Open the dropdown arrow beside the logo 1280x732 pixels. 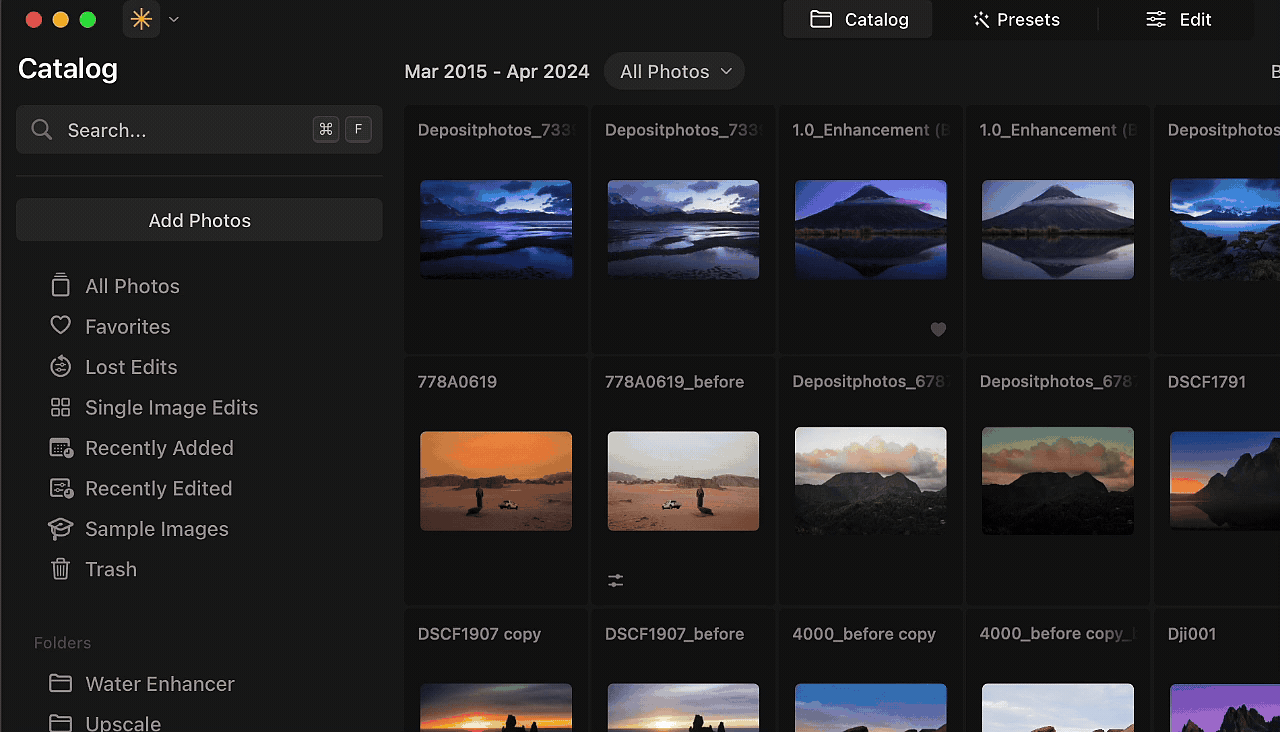click(x=174, y=19)
